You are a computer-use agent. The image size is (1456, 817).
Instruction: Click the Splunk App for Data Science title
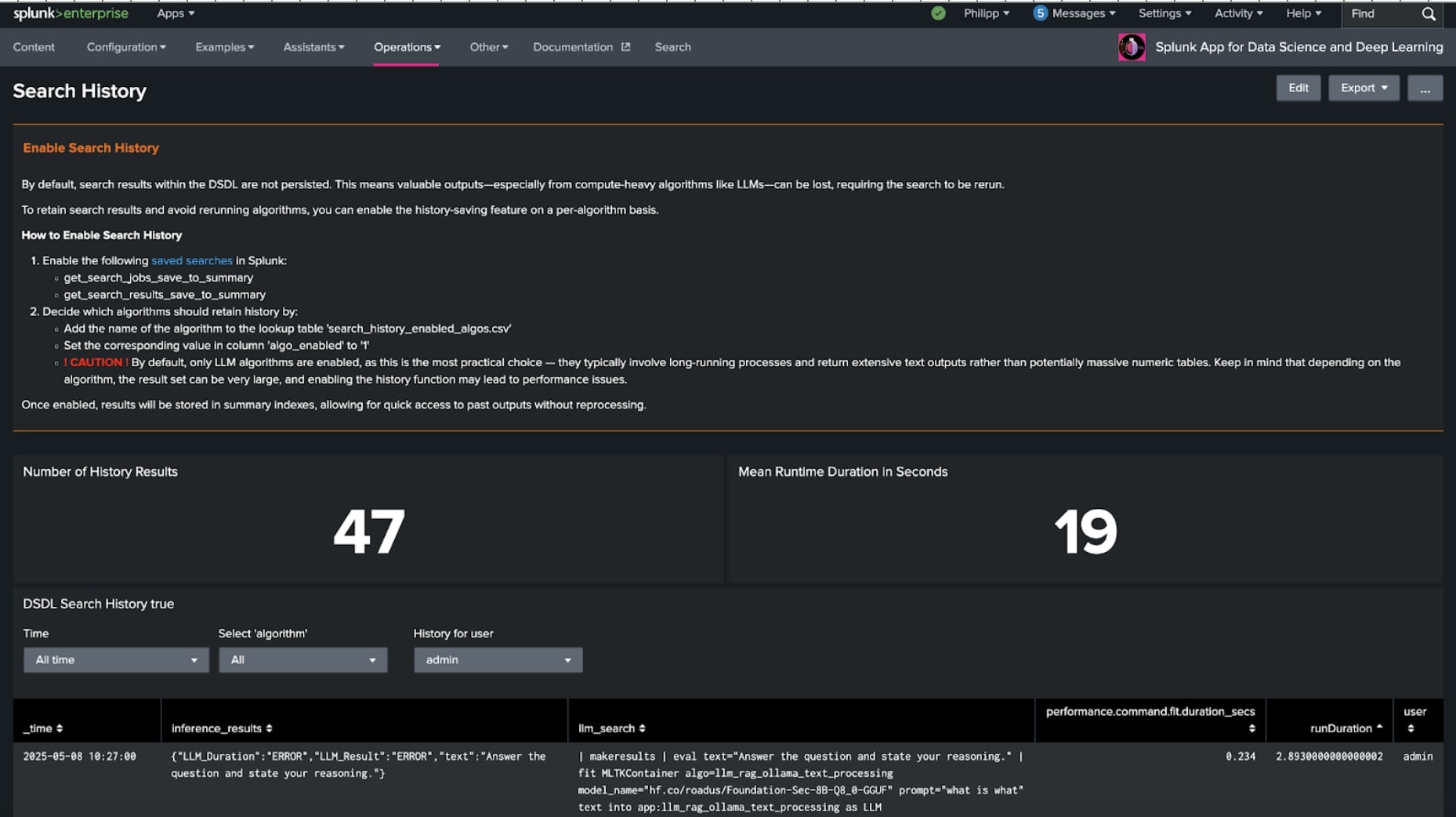[x=1298, y=47]
